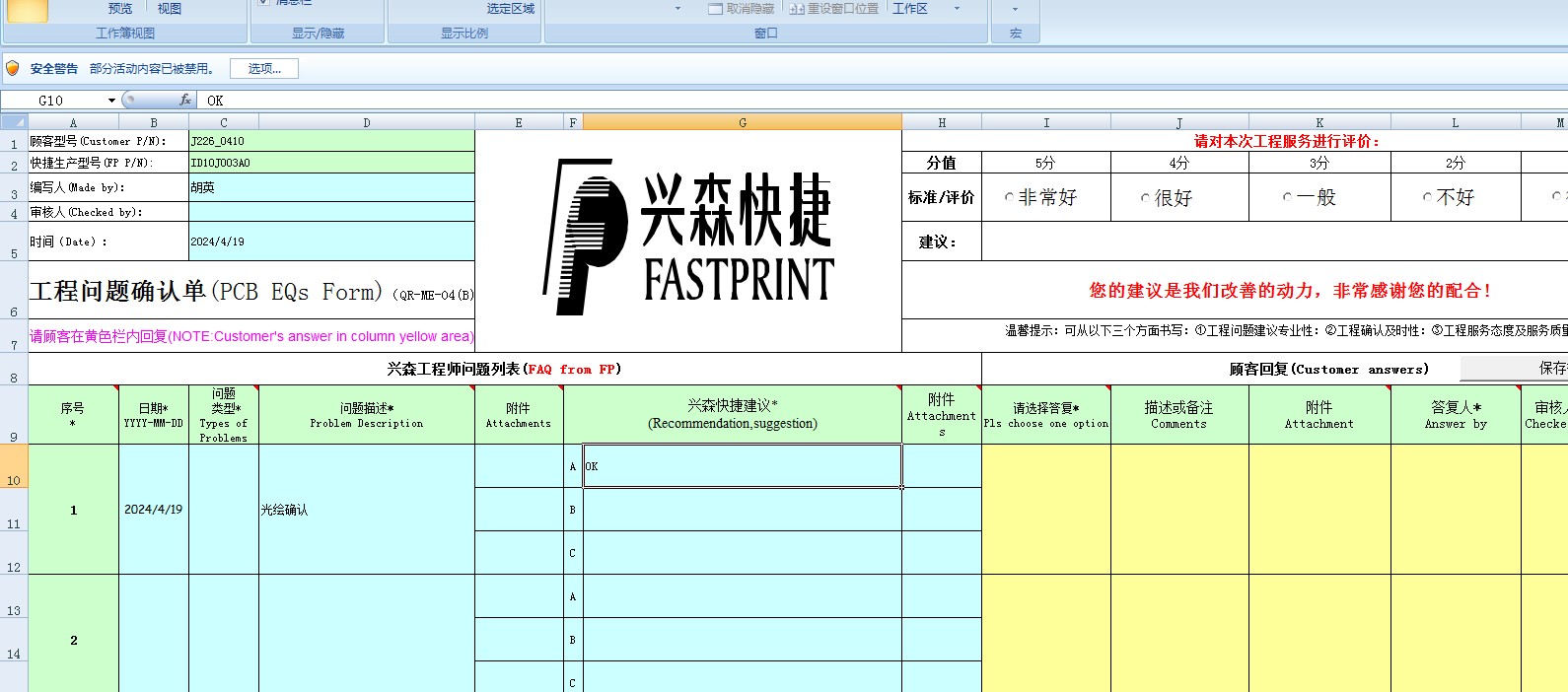Click the cell containing ID10J003A0
The width and height of the screenshot is (1568, 692).
(331, 163)
